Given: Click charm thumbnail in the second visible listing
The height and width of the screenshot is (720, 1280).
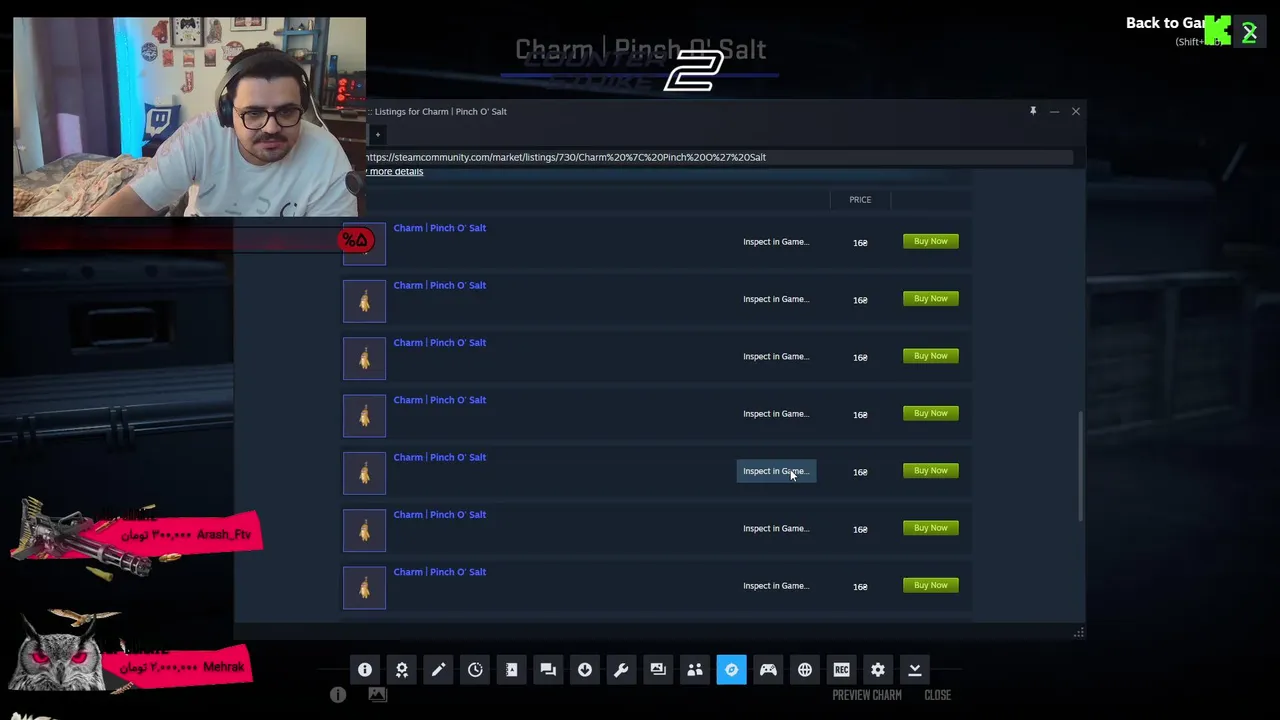Looking at the screenshot, I should (x=364, y=301).
